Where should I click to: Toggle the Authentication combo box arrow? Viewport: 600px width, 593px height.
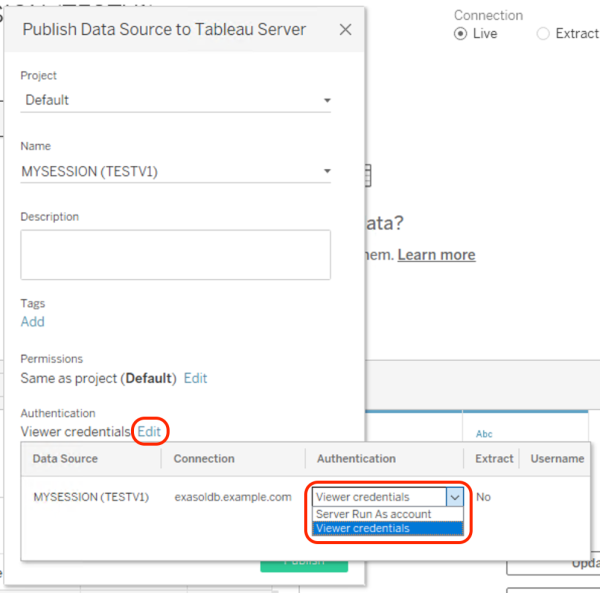455,497
